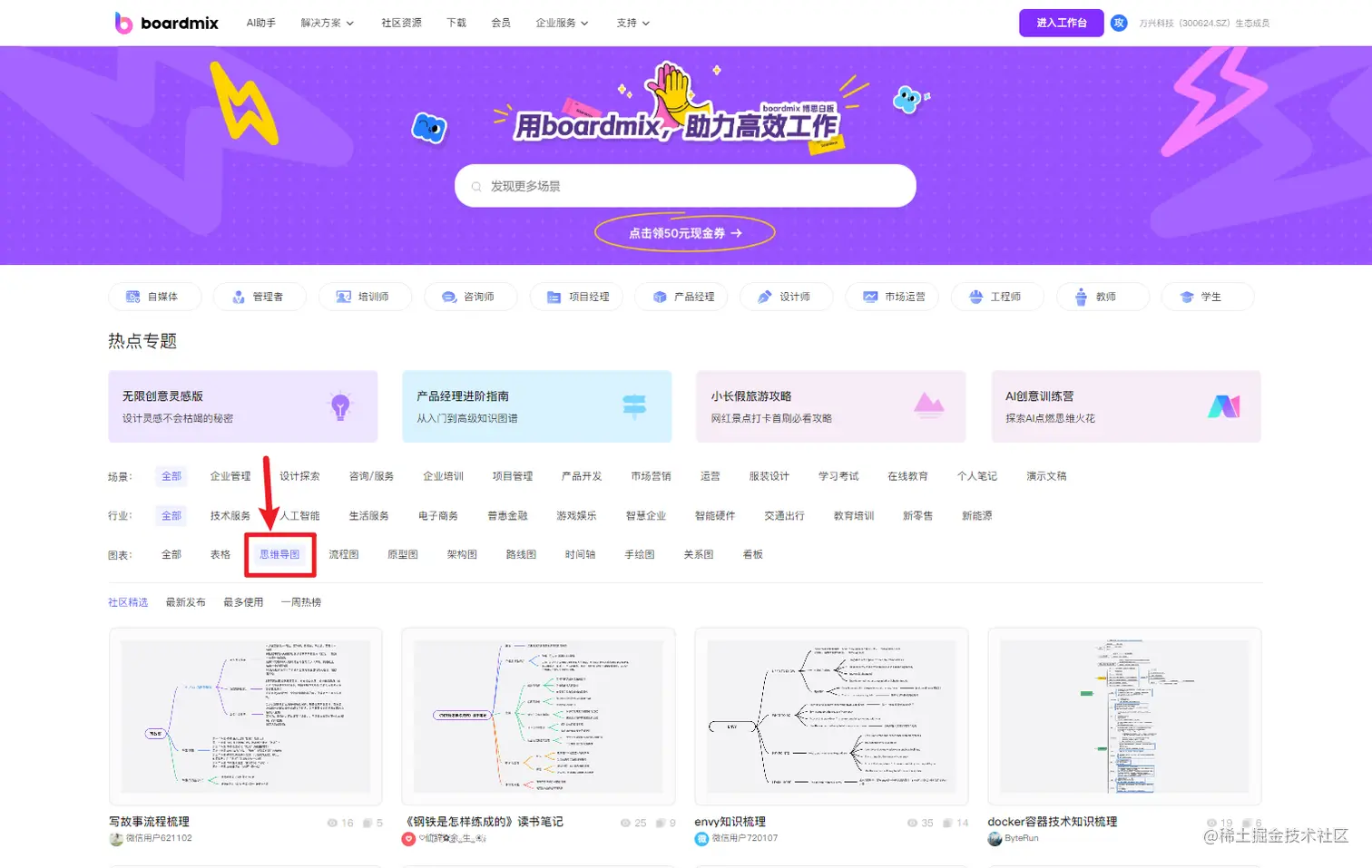Screen dimensions: 1372x868
Task: Switch to the 社区精选 tab
Action: coord(128,602)
